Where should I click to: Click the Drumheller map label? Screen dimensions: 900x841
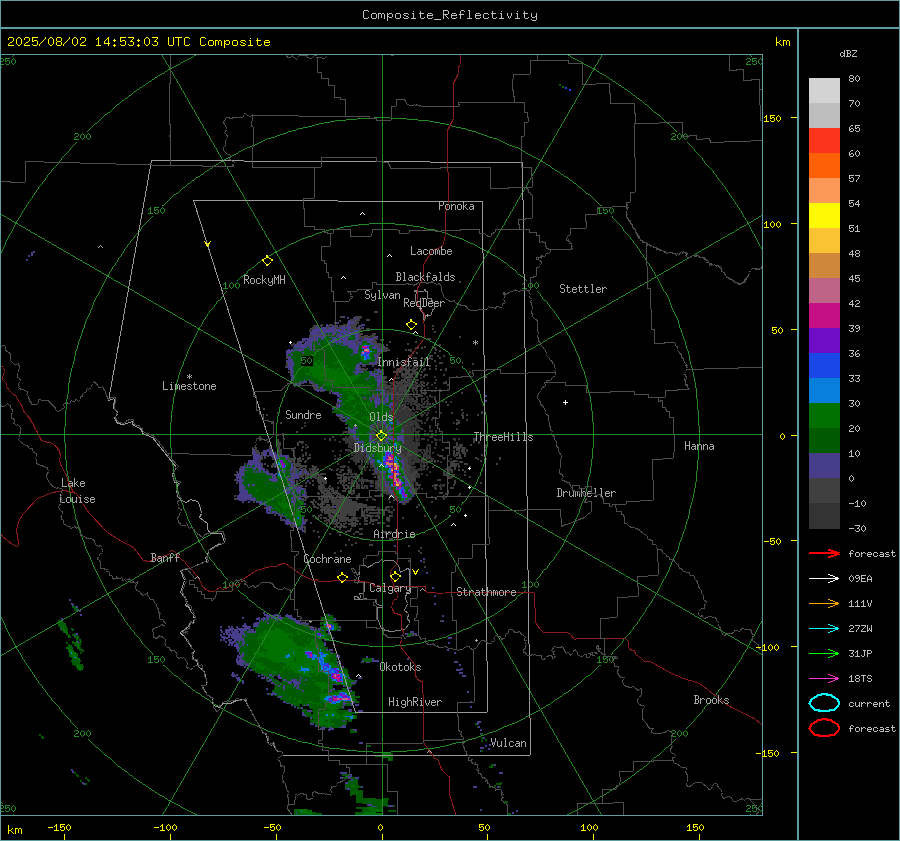[586, 493]
